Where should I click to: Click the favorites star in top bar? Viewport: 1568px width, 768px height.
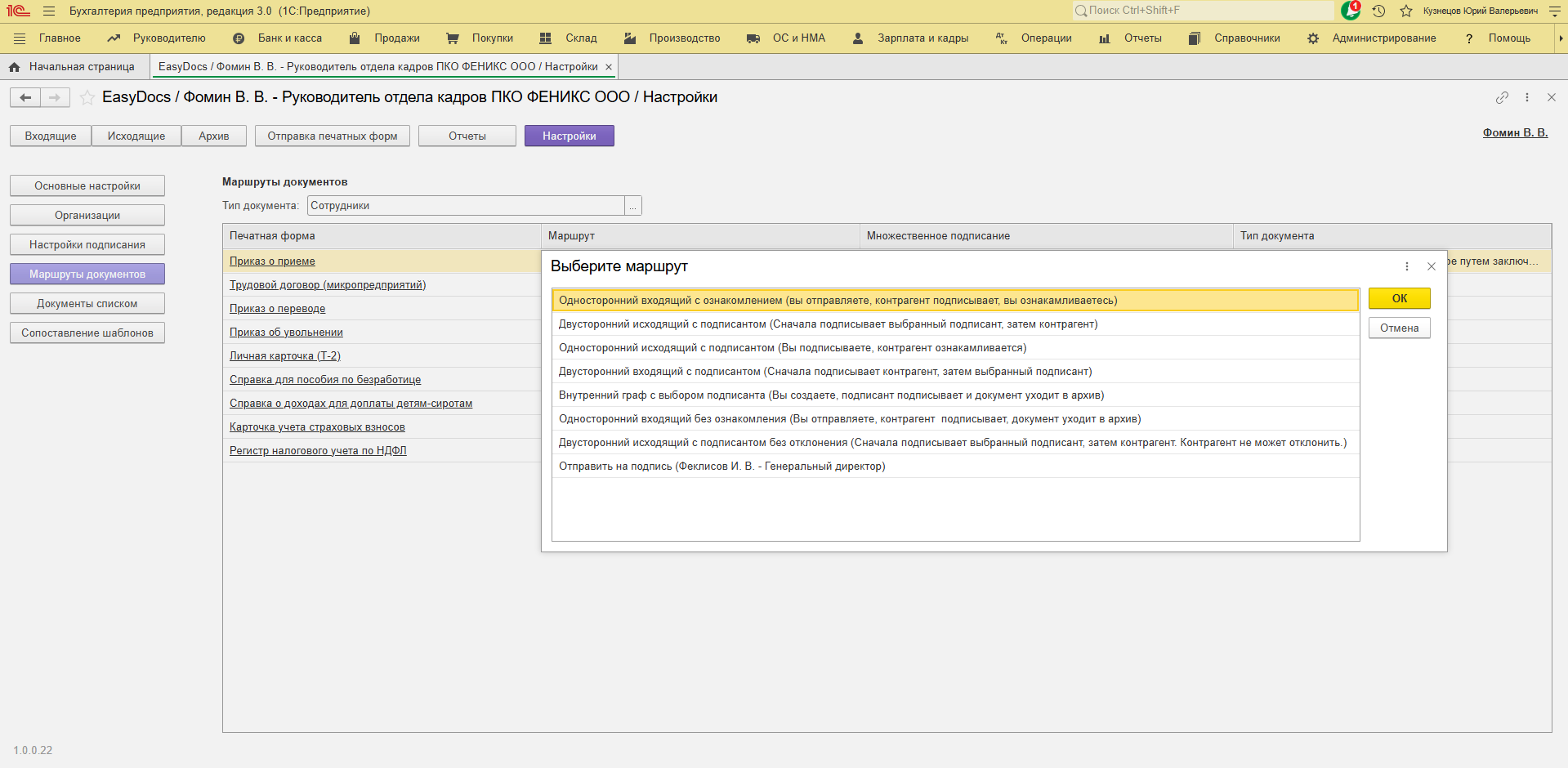[x=1406, y=11]
